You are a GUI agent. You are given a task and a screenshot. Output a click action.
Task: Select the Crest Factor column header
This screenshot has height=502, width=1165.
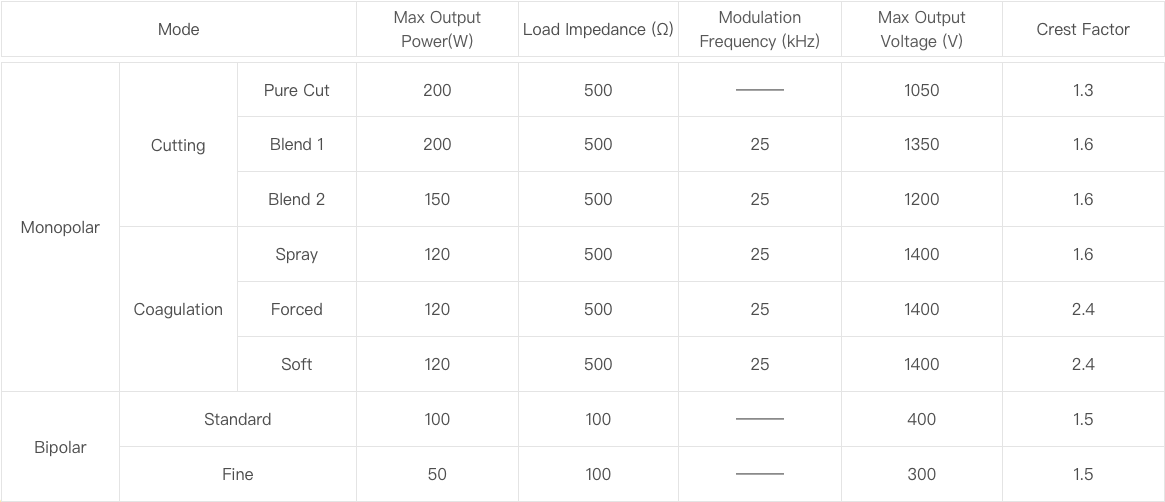pos(1082,30)
